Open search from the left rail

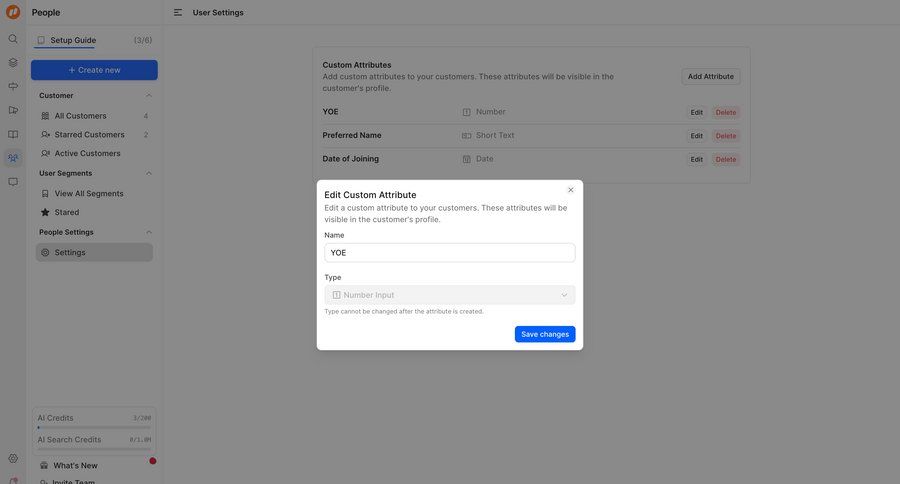tap(13, 39)
